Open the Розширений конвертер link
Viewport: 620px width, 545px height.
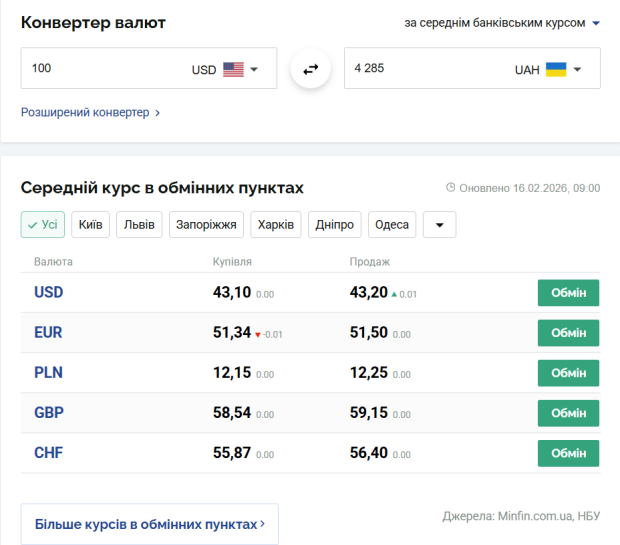click(x=90, y=113)
